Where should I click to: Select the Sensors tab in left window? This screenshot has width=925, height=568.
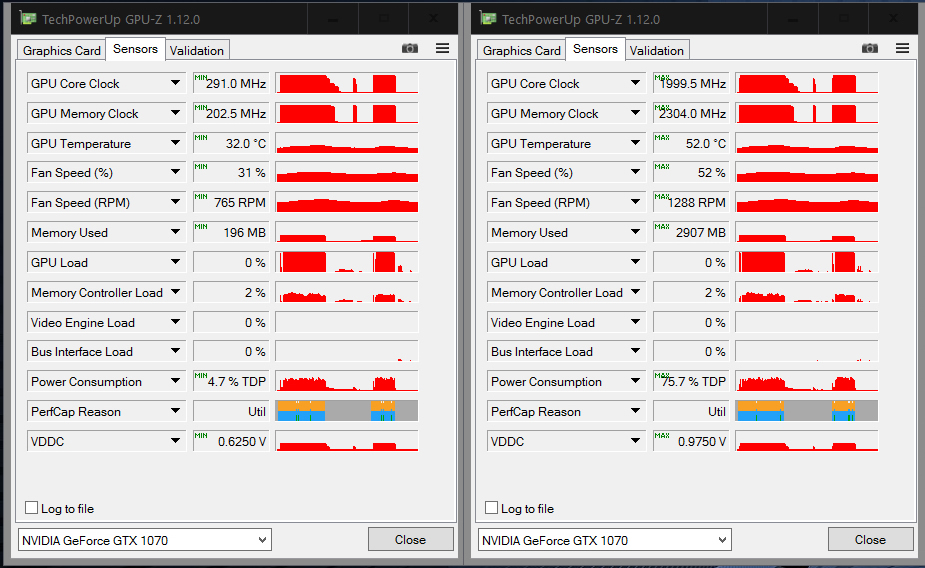click(x=135, y=49)
